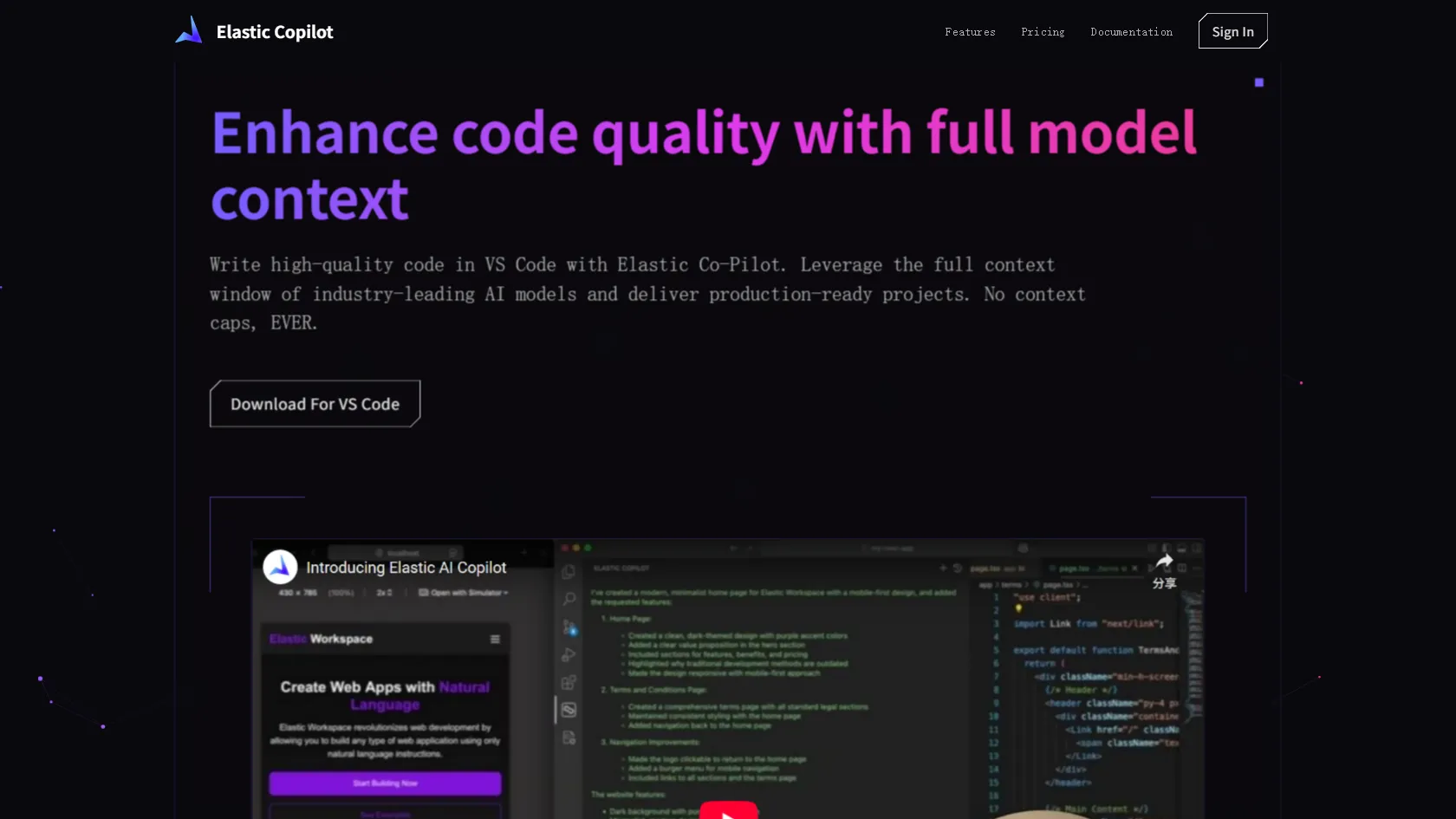Viewport: 1456px width, 819px height.
Task: Click the Elastic Copilot triangular logo icon
Action: click(x=189, y=30)
